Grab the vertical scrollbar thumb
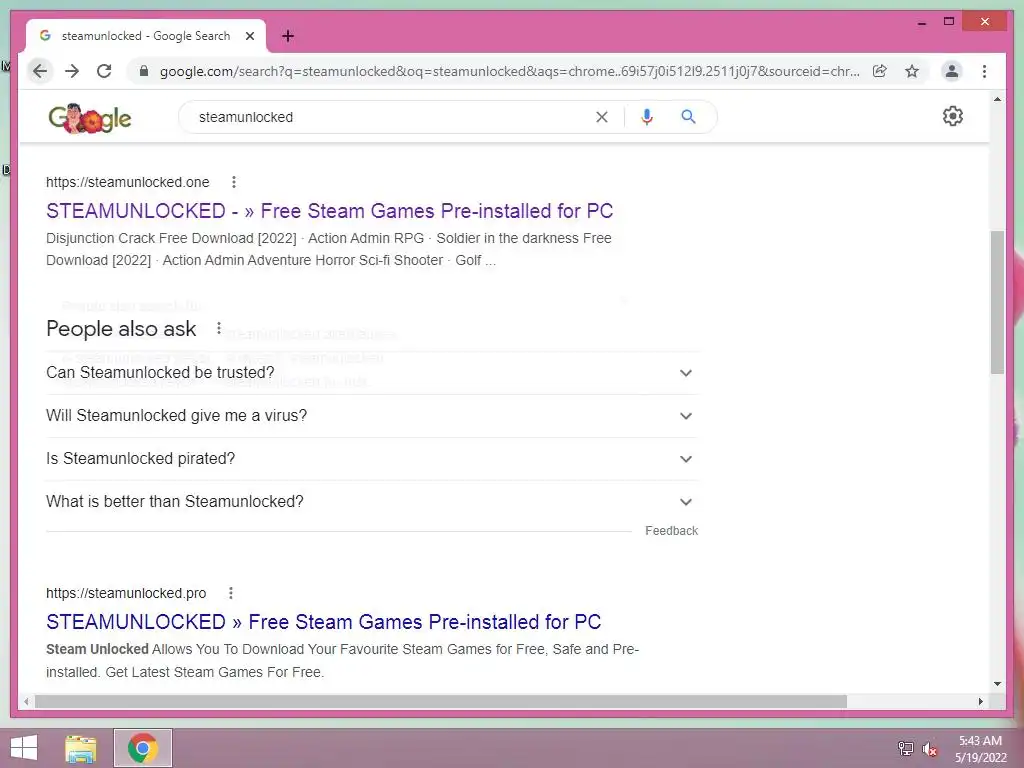 997,302
